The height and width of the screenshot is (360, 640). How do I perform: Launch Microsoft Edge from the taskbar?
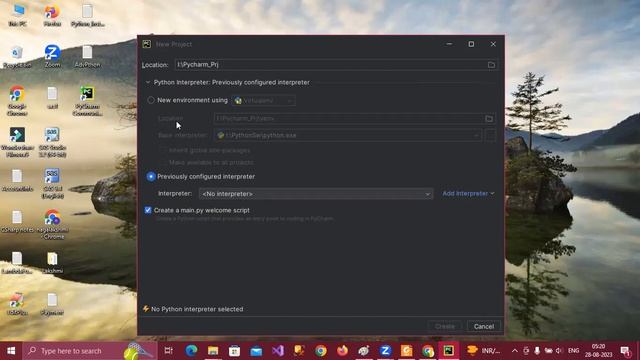191,351
